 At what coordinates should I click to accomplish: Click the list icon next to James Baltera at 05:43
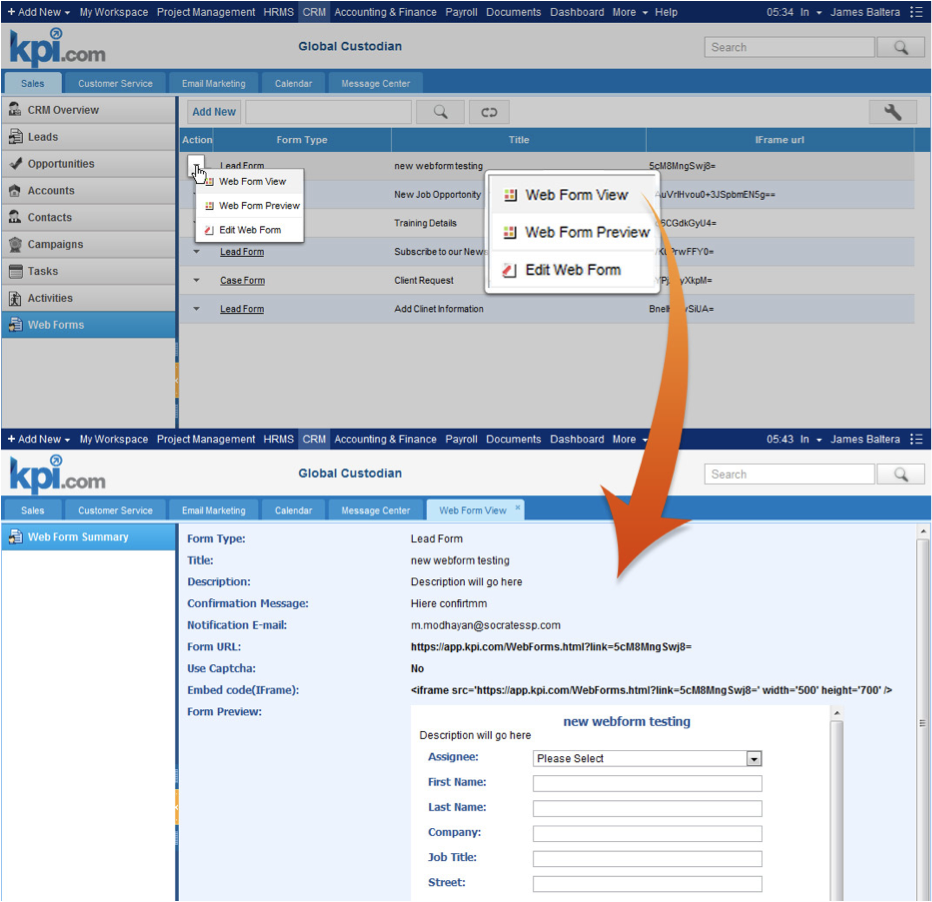(x=916, y=439)
